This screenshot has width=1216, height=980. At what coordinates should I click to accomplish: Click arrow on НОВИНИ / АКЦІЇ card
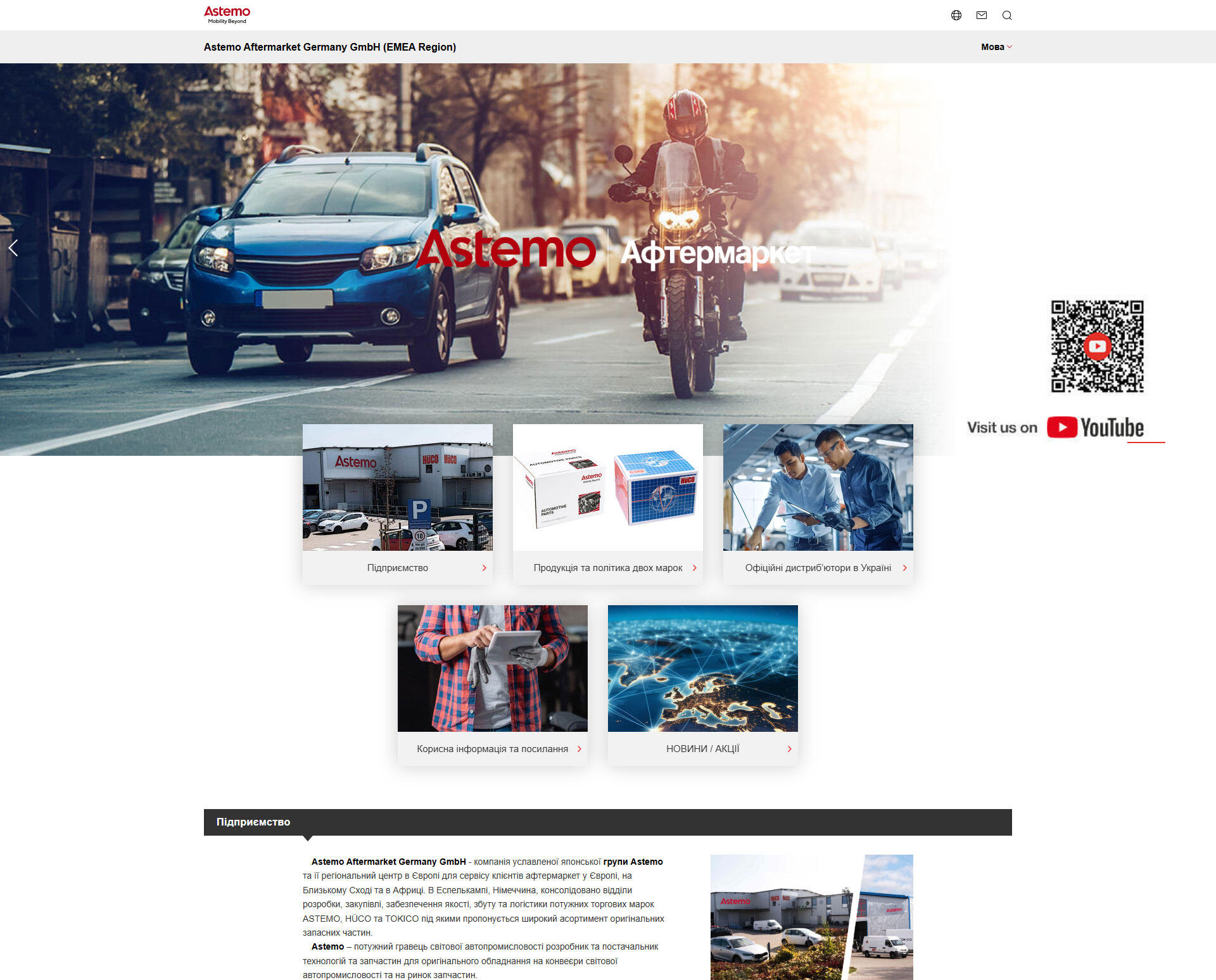coord(789,749)
